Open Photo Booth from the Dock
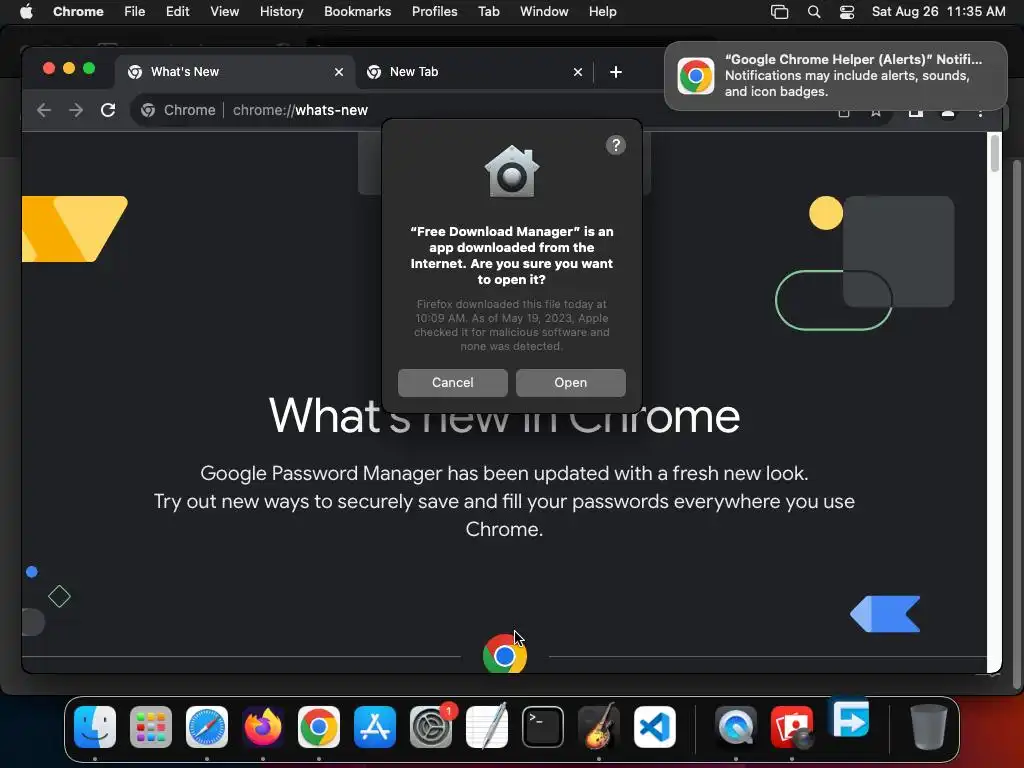Image resolution: width=1024 pixels, height=768 pixels. coord(792,727)
